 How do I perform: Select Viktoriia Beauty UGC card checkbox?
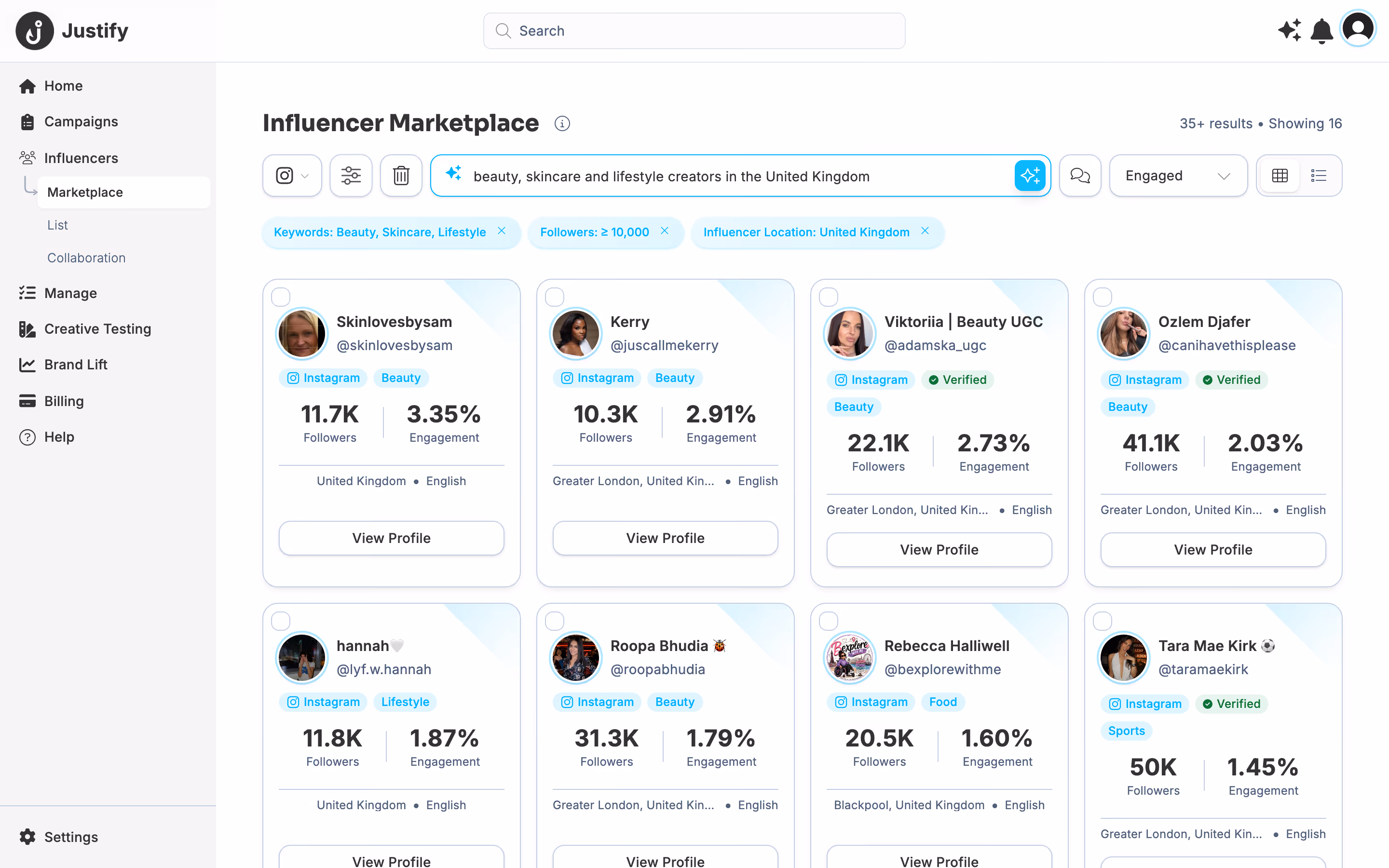828,297
